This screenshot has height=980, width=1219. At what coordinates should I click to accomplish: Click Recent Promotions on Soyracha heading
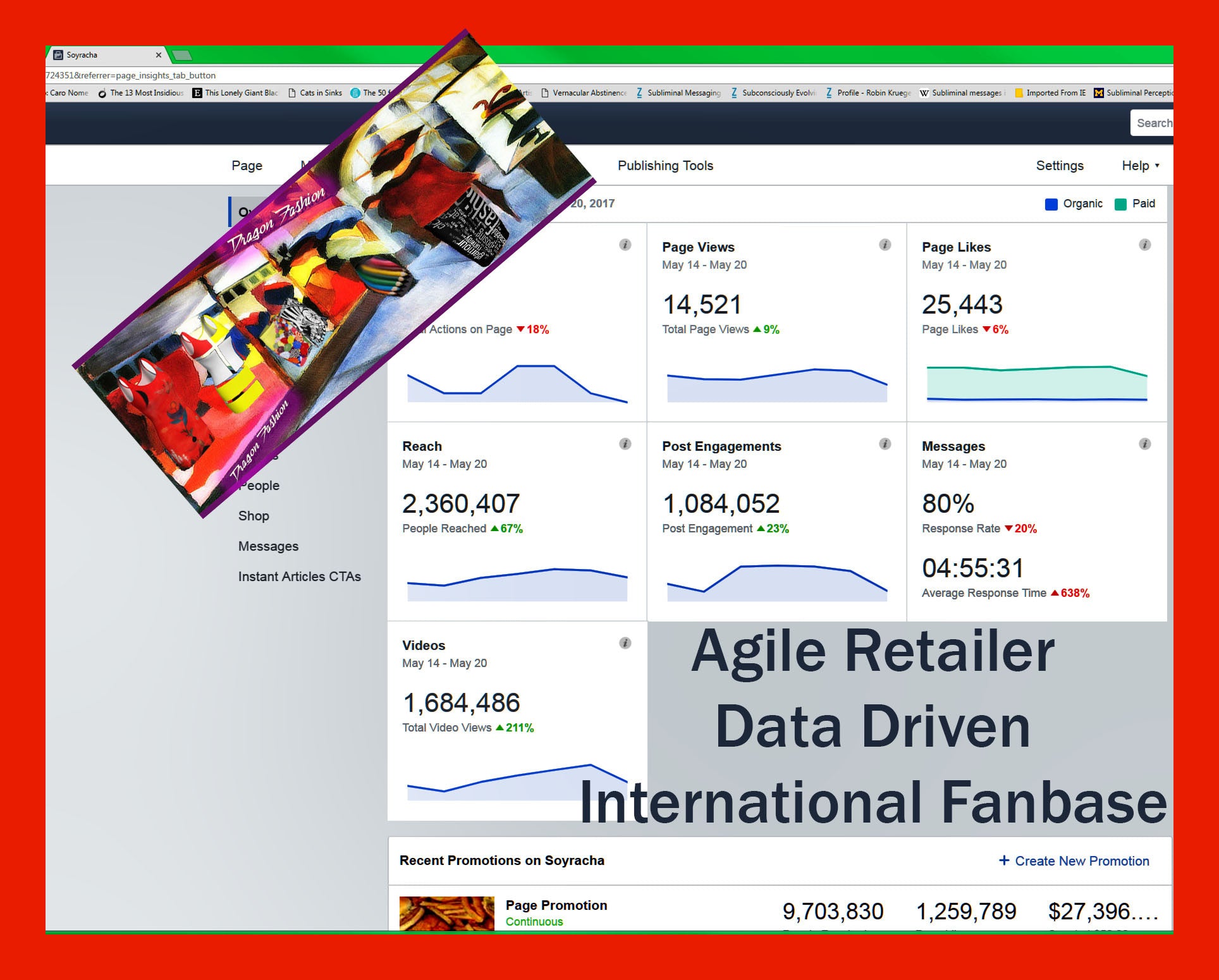tap(502, 861)
